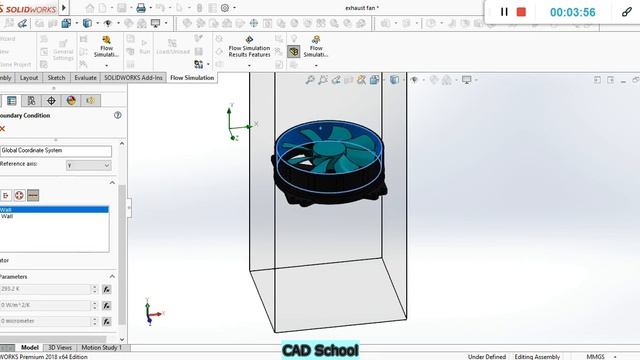Select the highlighted wall type list row
This screenshot has height=360, width=640.
[54, 209]
